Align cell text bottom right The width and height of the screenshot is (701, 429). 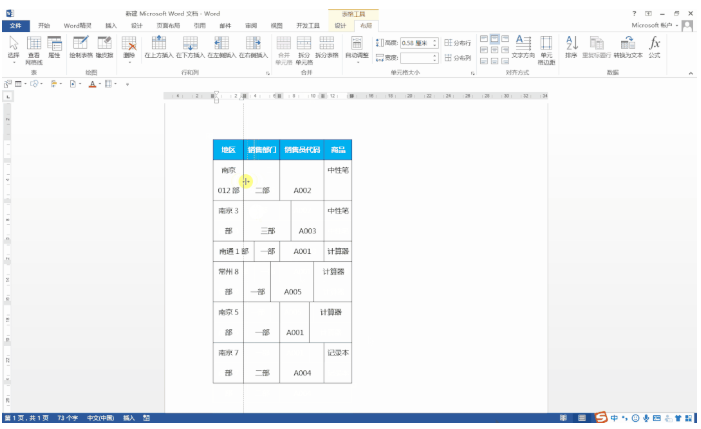(x=505, y=60)
